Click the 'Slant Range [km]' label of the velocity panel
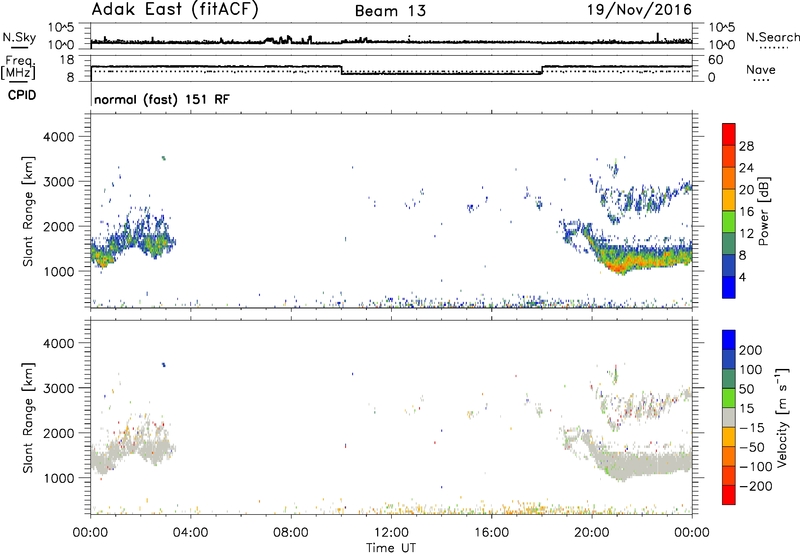The width and height of the screenshot is (800, 554). [28, 417]
